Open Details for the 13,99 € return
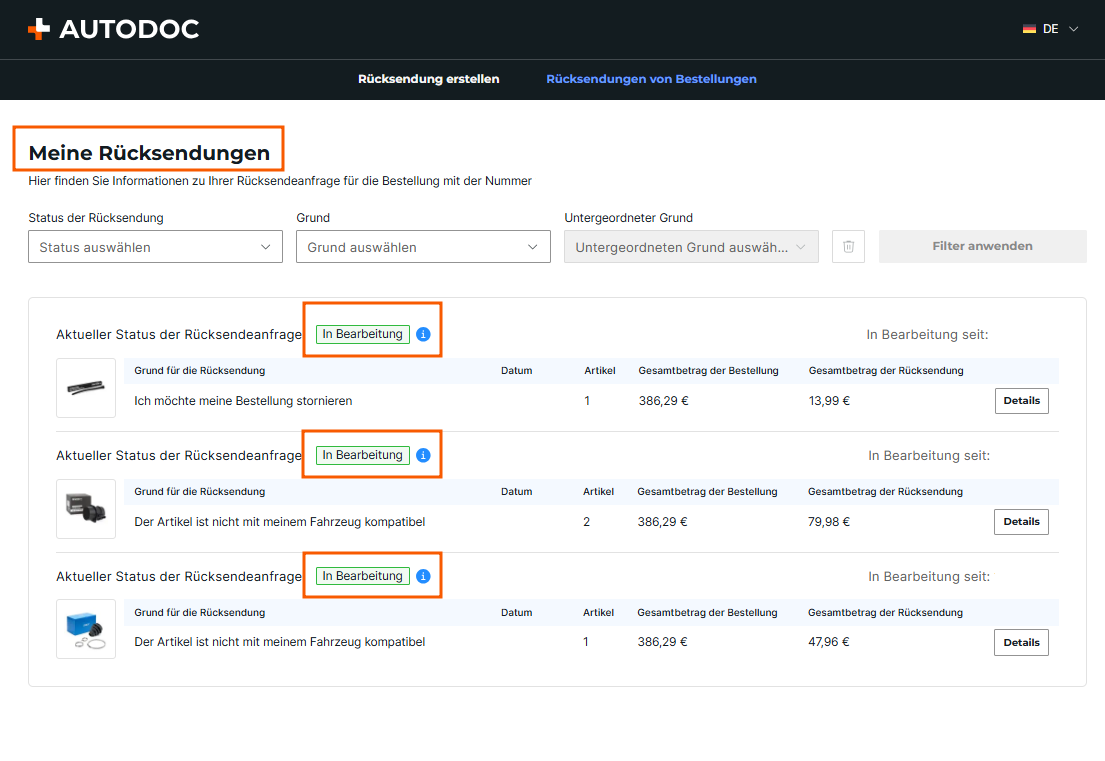 click(1021, 401)
